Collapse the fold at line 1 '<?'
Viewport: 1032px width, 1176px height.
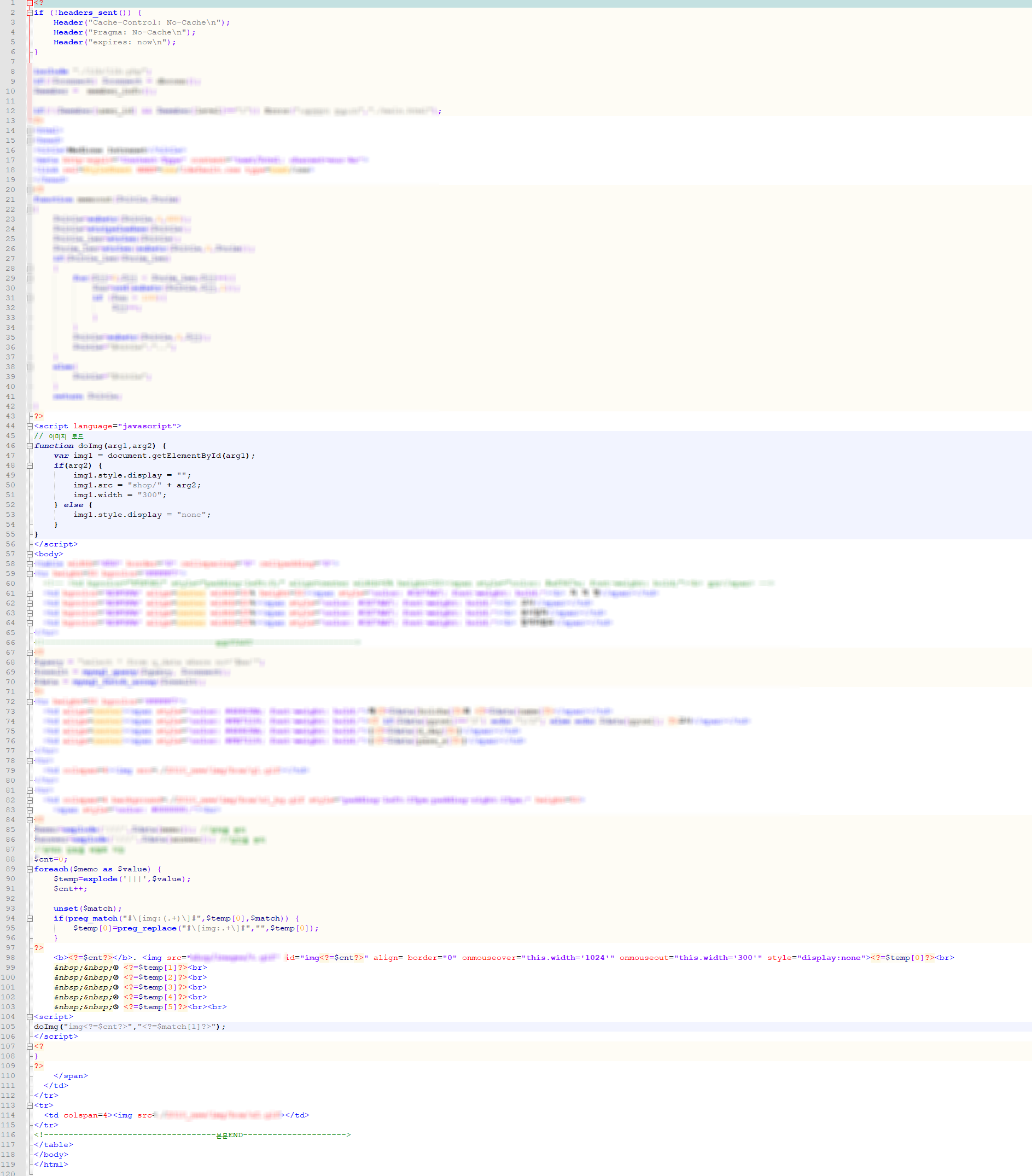pos(30,3)
